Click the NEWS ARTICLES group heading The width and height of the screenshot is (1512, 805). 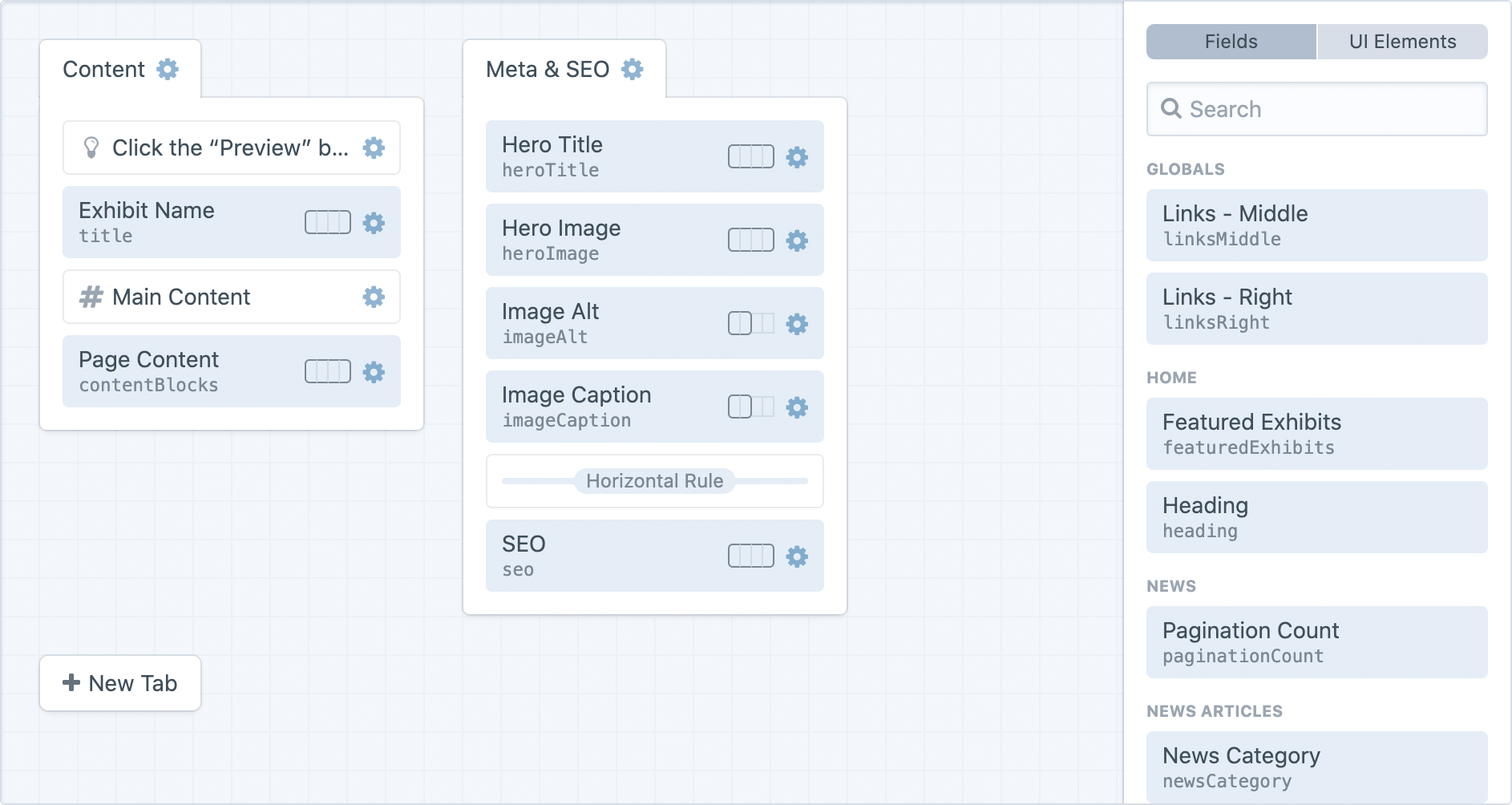(1215, 711)
